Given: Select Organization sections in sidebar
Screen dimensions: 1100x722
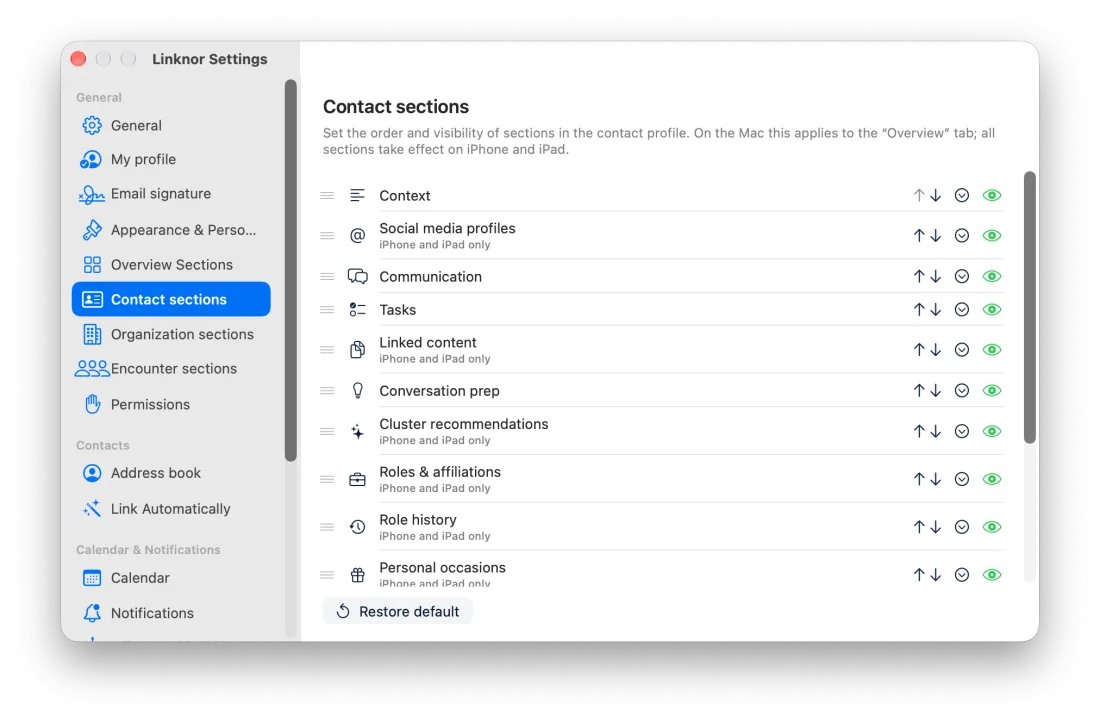Looking at the screenshot, I should pyautogui.click(x=171, y=335).
